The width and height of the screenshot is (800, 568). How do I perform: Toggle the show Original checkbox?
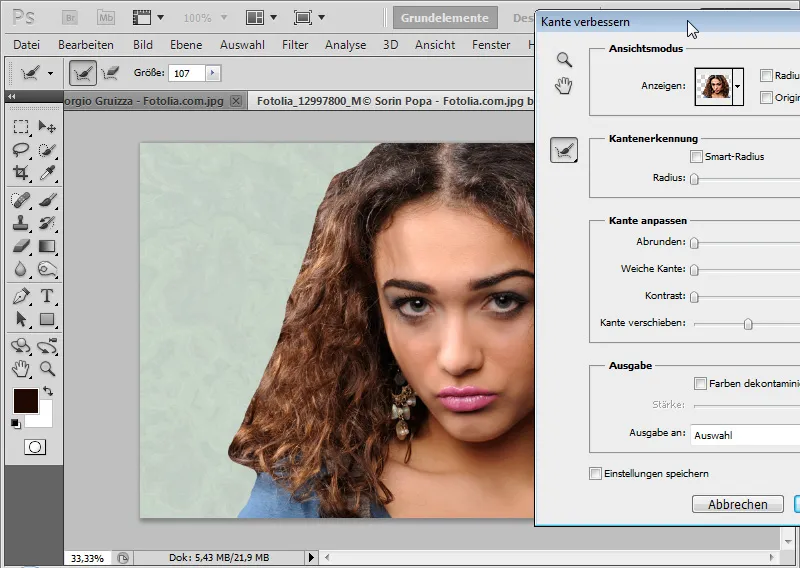(766, 97)
